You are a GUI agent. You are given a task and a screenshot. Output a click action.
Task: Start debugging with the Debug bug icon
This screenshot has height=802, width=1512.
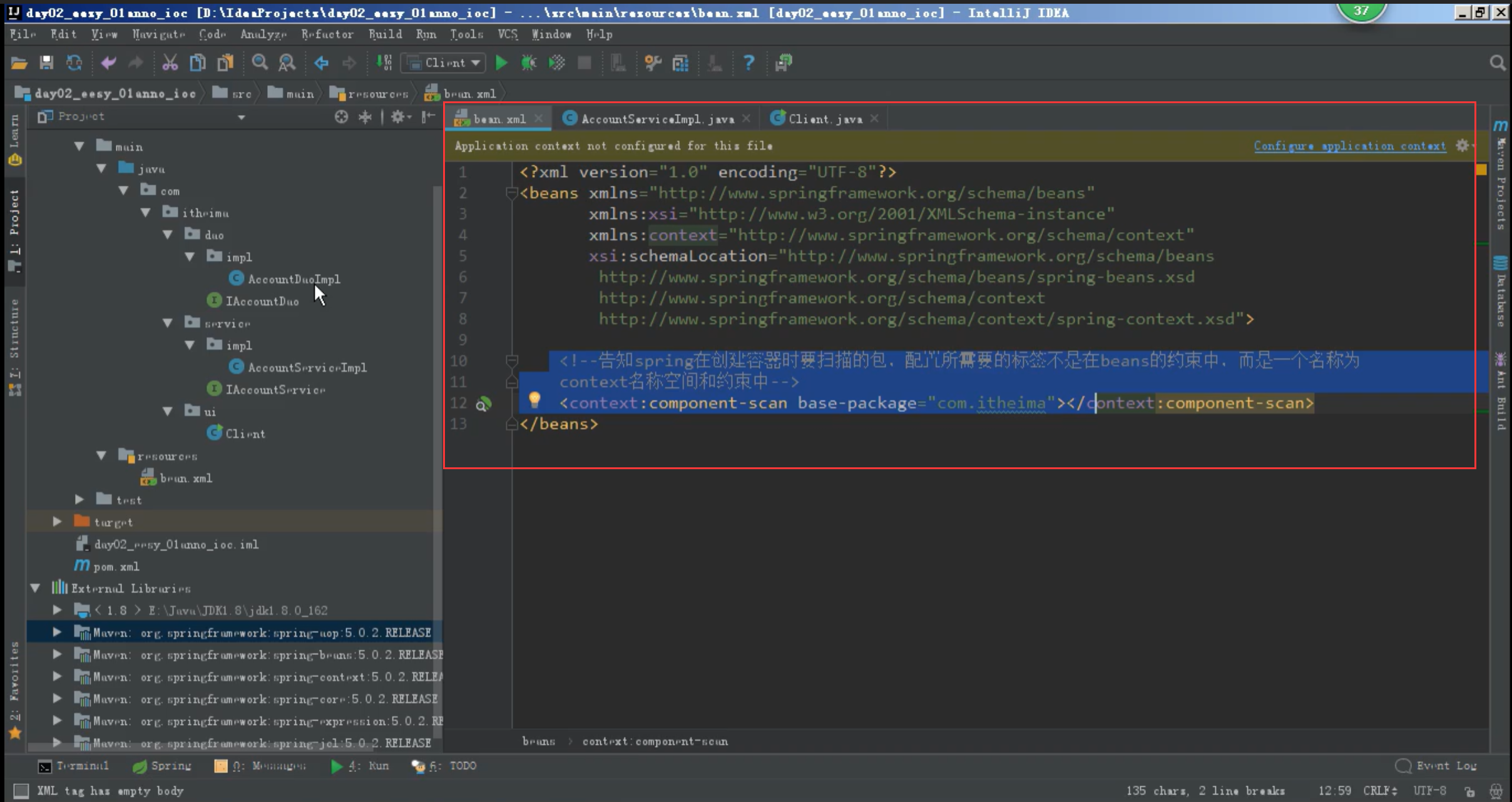(529, 63)
